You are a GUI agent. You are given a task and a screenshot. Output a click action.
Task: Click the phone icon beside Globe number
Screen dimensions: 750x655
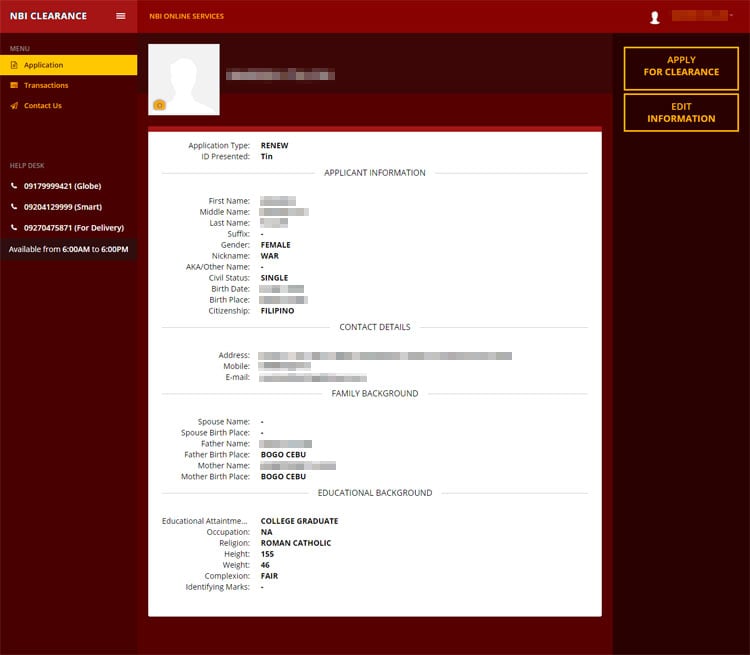tap(14, 186)
